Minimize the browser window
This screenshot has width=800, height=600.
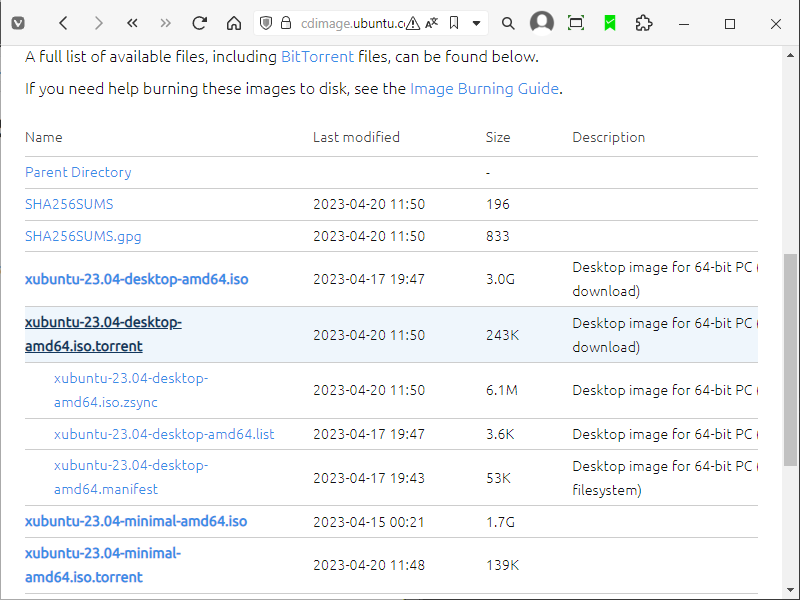pos(684,24)
